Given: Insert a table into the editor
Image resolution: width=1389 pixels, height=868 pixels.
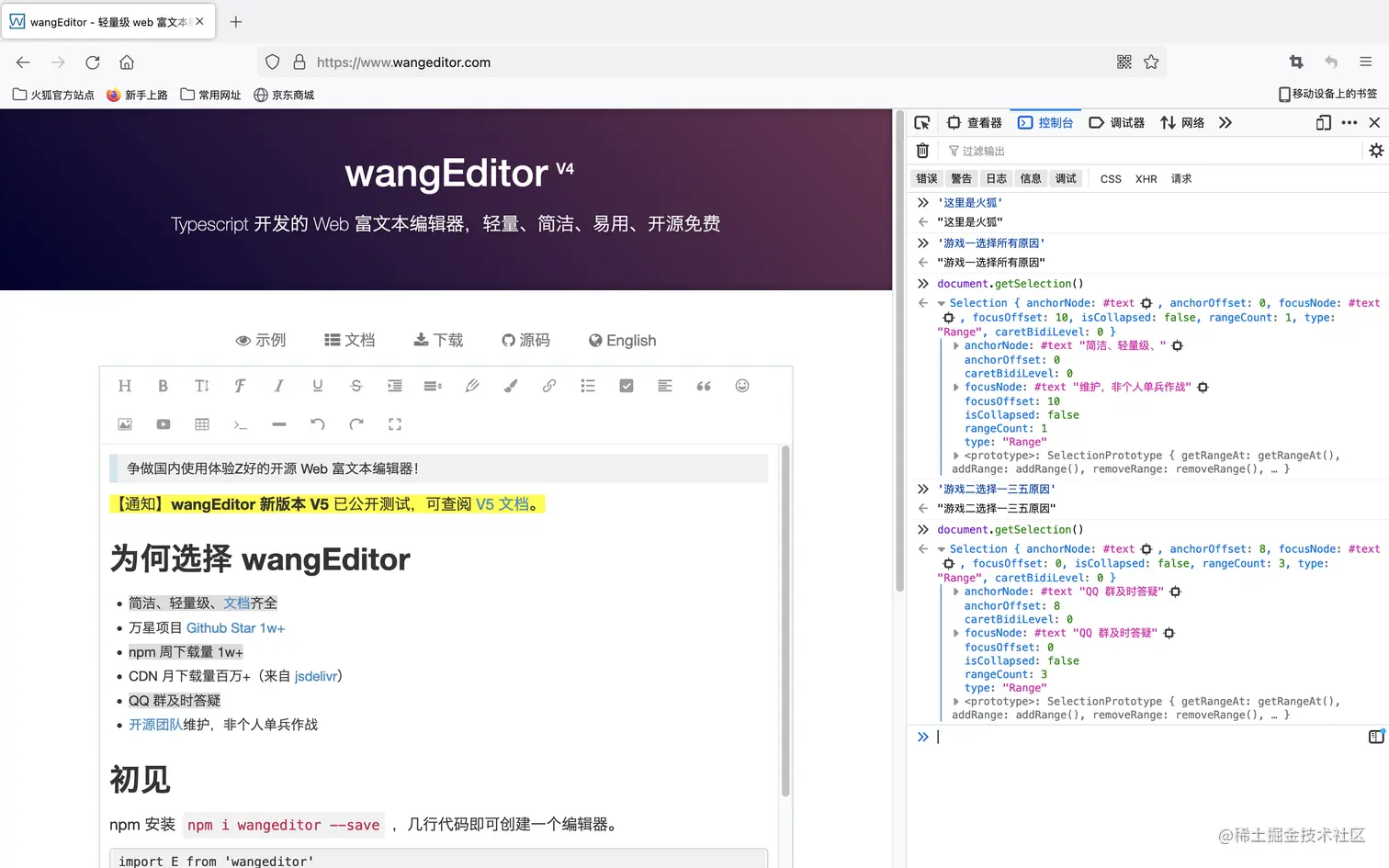Looking at the screenshot, I should [x=201, y=423].
